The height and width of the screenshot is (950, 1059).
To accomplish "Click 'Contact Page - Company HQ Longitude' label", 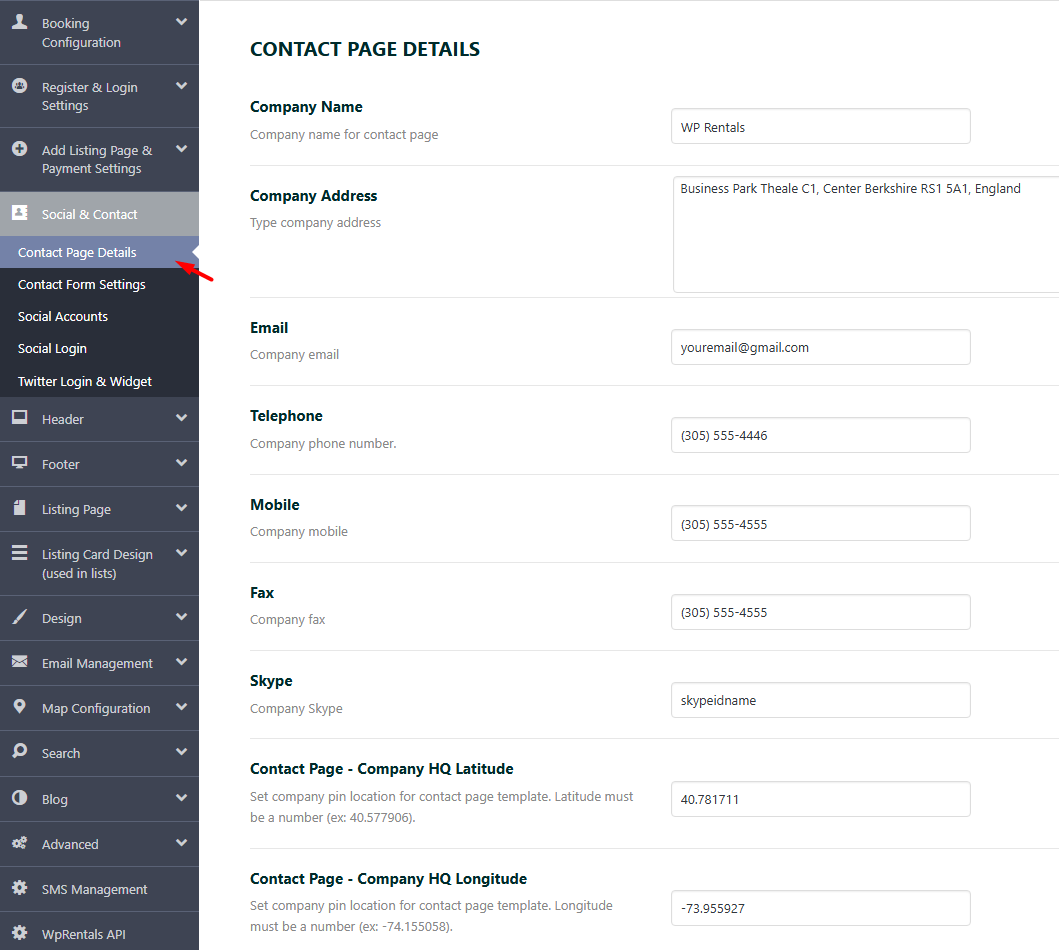I will tap(388, 878).
